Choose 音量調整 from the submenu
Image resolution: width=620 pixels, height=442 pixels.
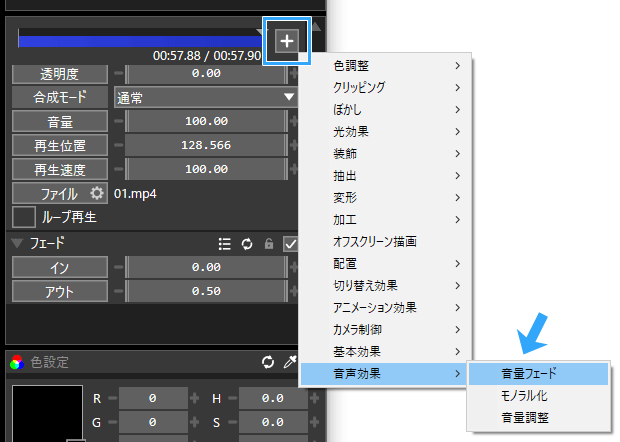tap(539, 417)
